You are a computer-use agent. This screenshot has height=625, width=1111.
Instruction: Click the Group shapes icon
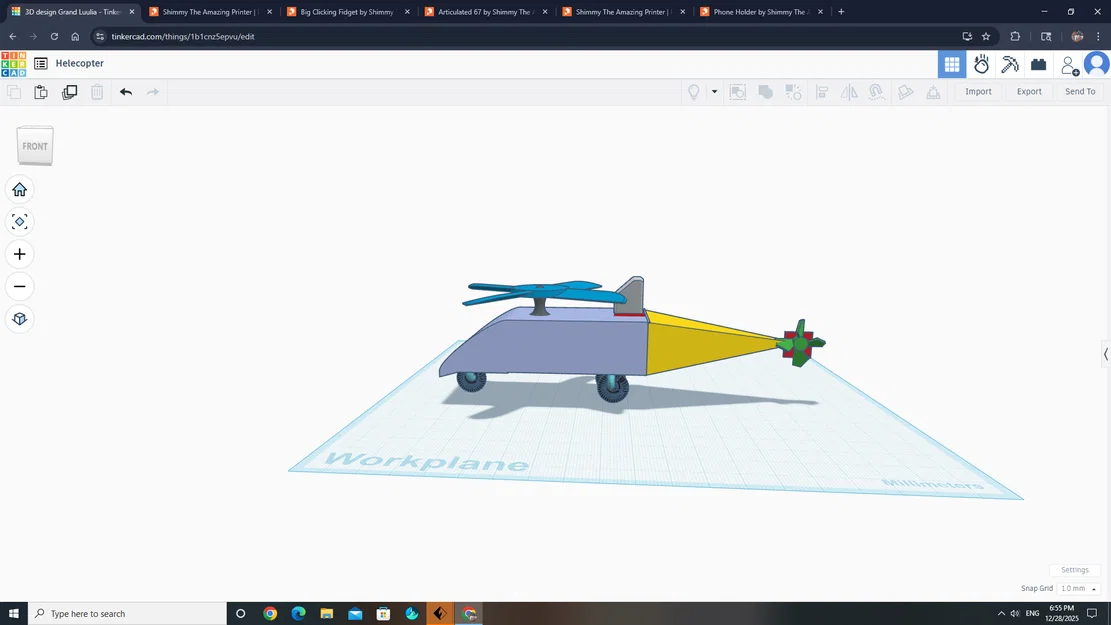765,92
